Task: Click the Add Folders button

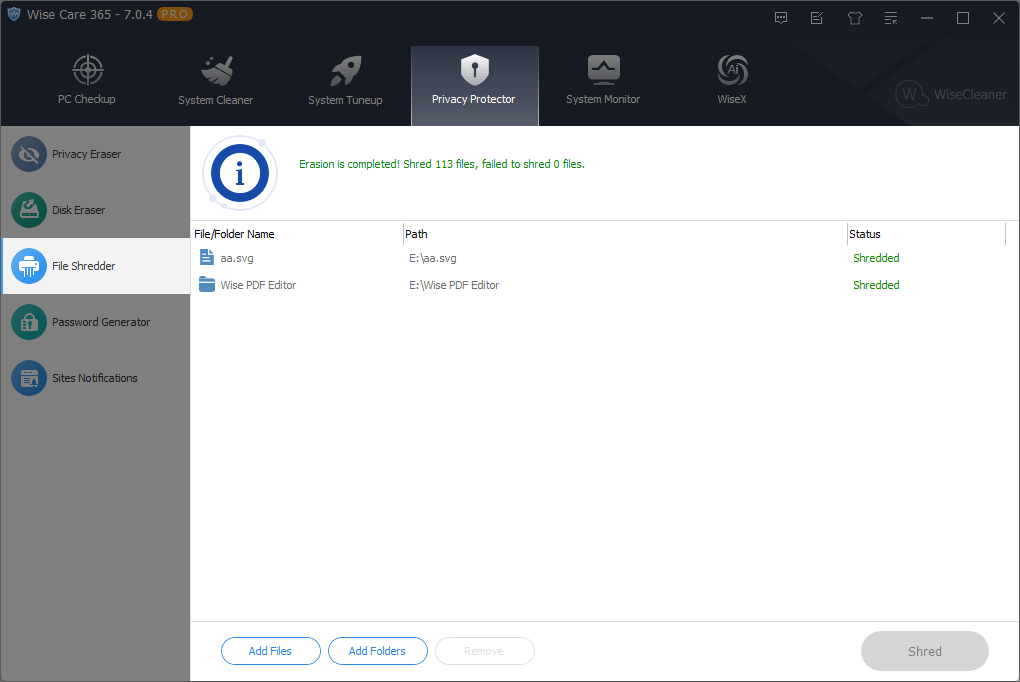Action: click(x=378, y=651)
